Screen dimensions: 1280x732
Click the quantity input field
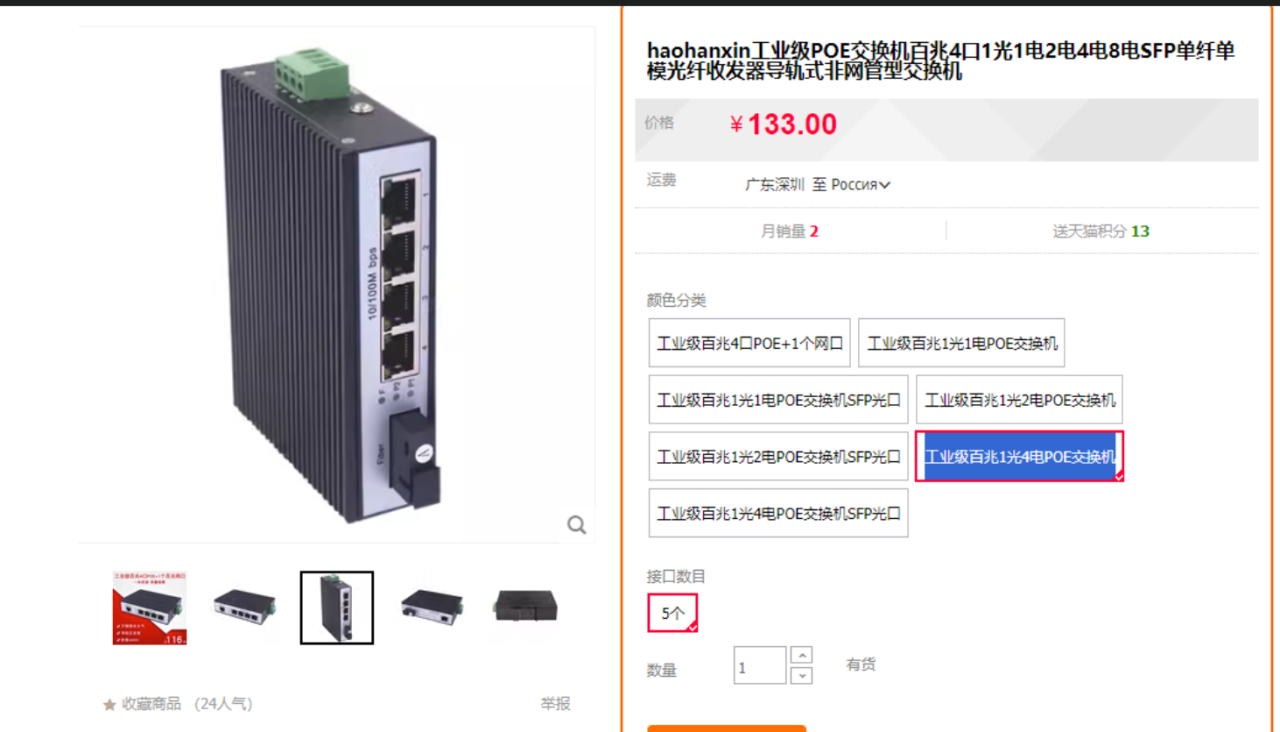pyautogui.click(x=760, y=666)
